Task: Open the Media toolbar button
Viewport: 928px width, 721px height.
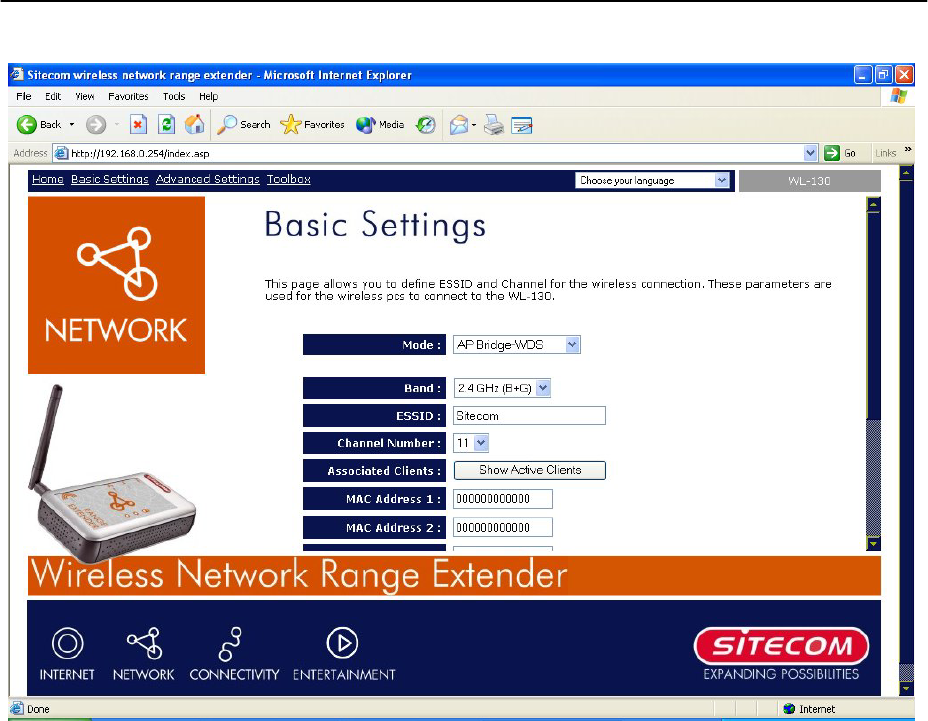Action: click(x=380, y=124)
